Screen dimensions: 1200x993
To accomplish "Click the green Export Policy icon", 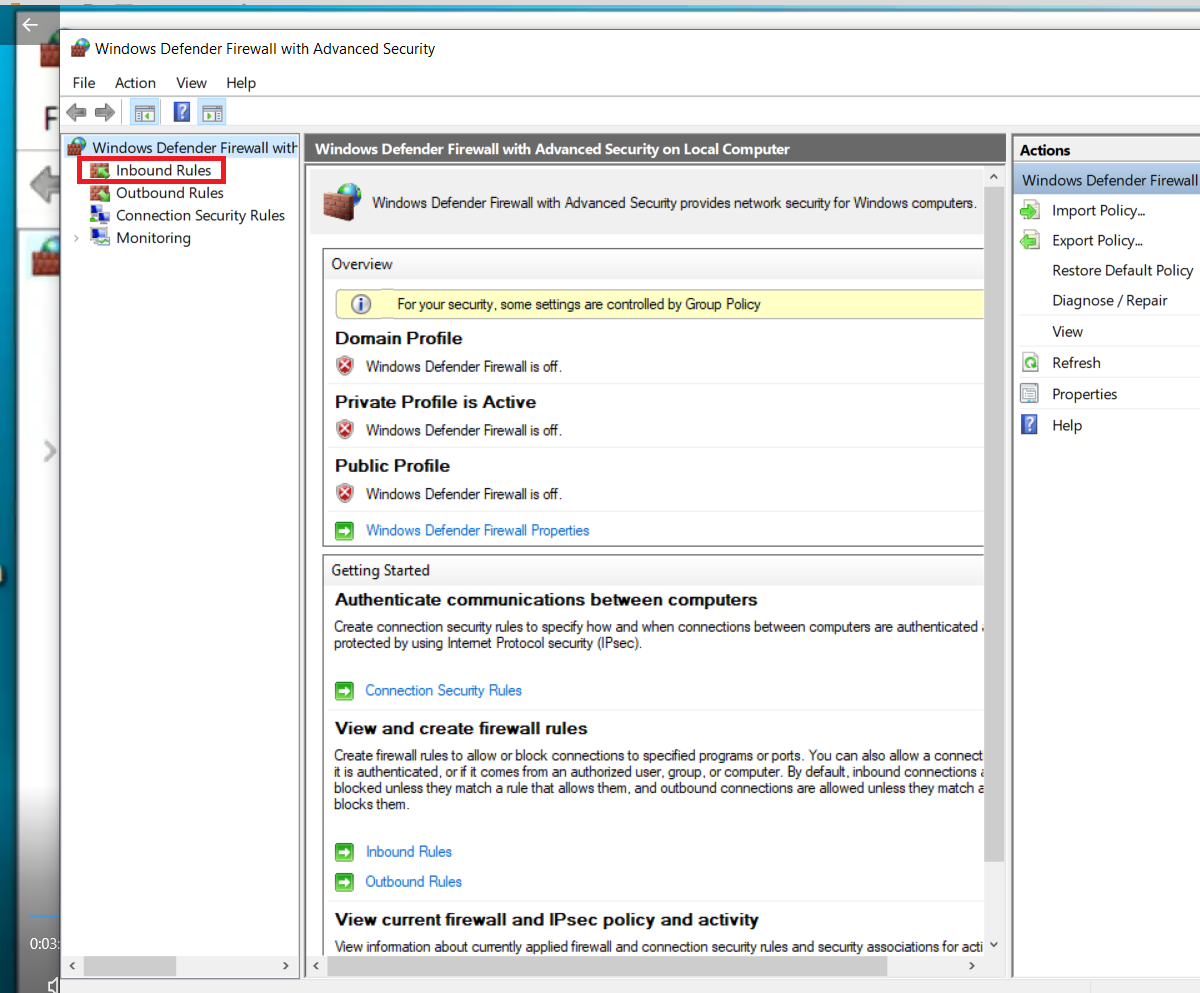I will [1030, 240].
